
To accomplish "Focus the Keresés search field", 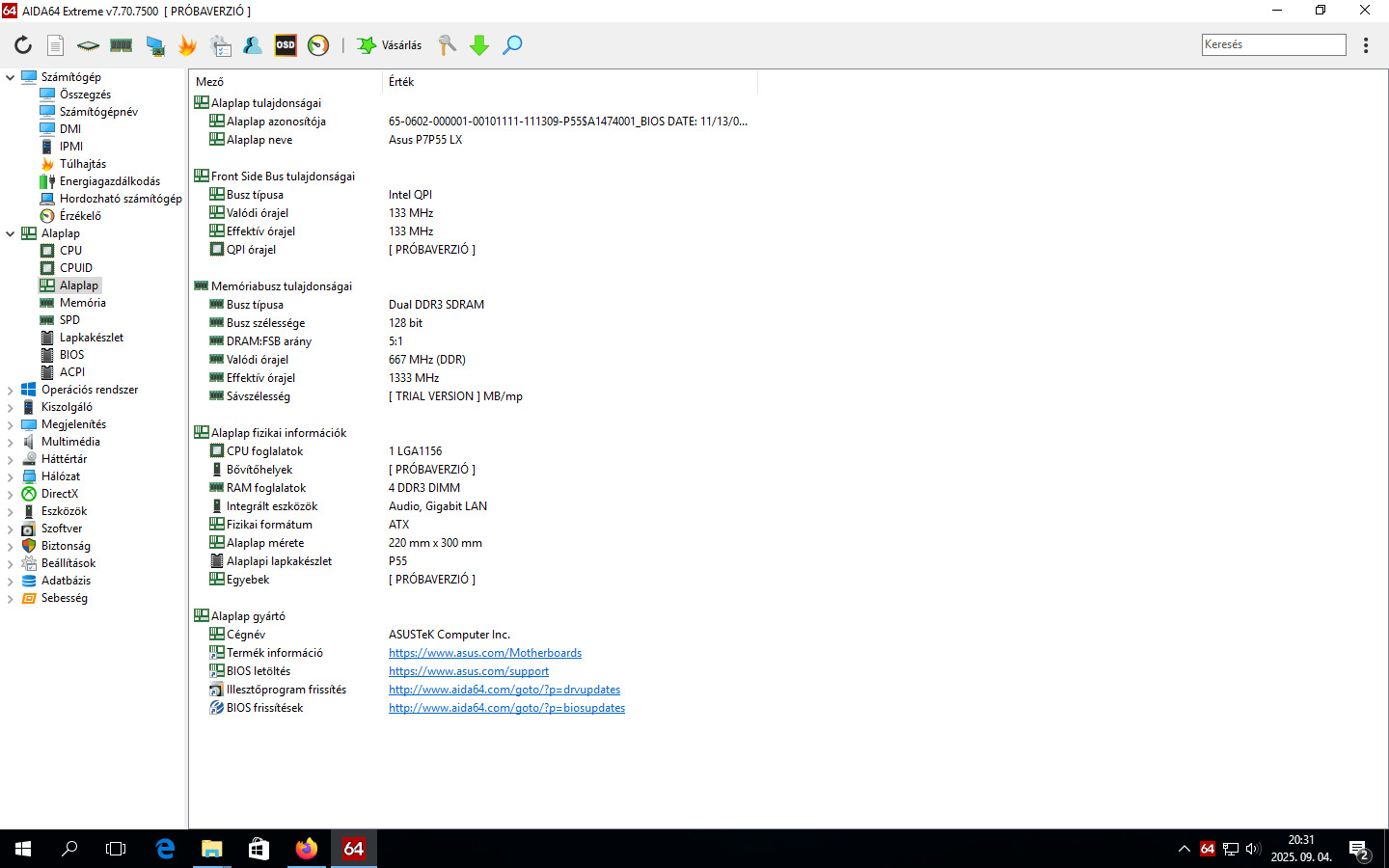I will [1273, 44].
